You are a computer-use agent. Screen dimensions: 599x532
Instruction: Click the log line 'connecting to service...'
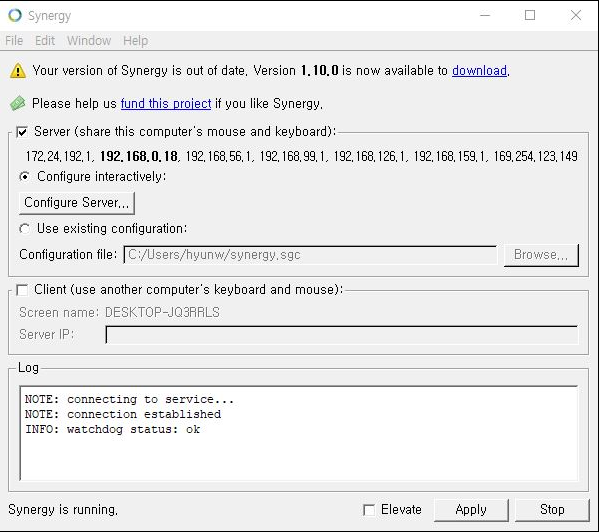(150, 399)
